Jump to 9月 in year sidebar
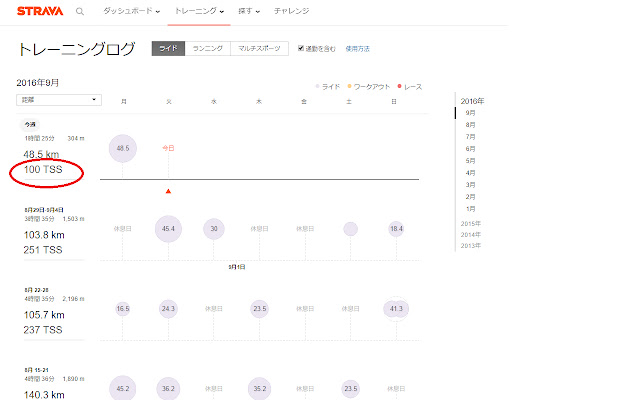Viewport: 640px width, 400px height. pyautogui.click(x=470, y=113)
